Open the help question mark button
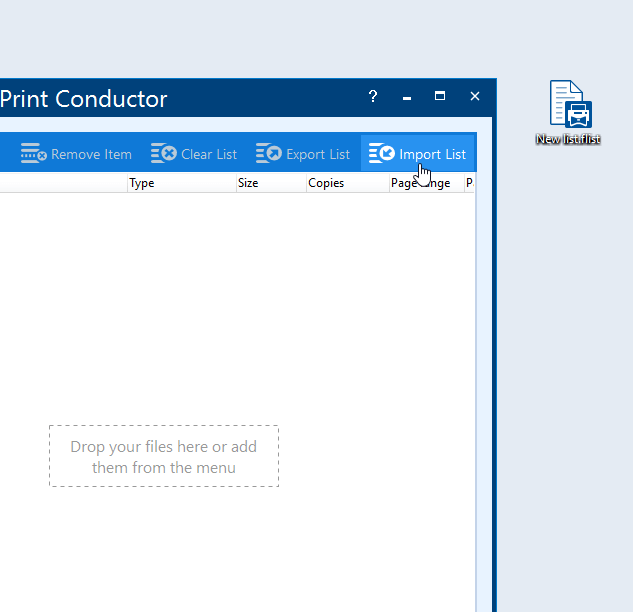This screenshot has width=633, height=612. (x=373, y=96)
